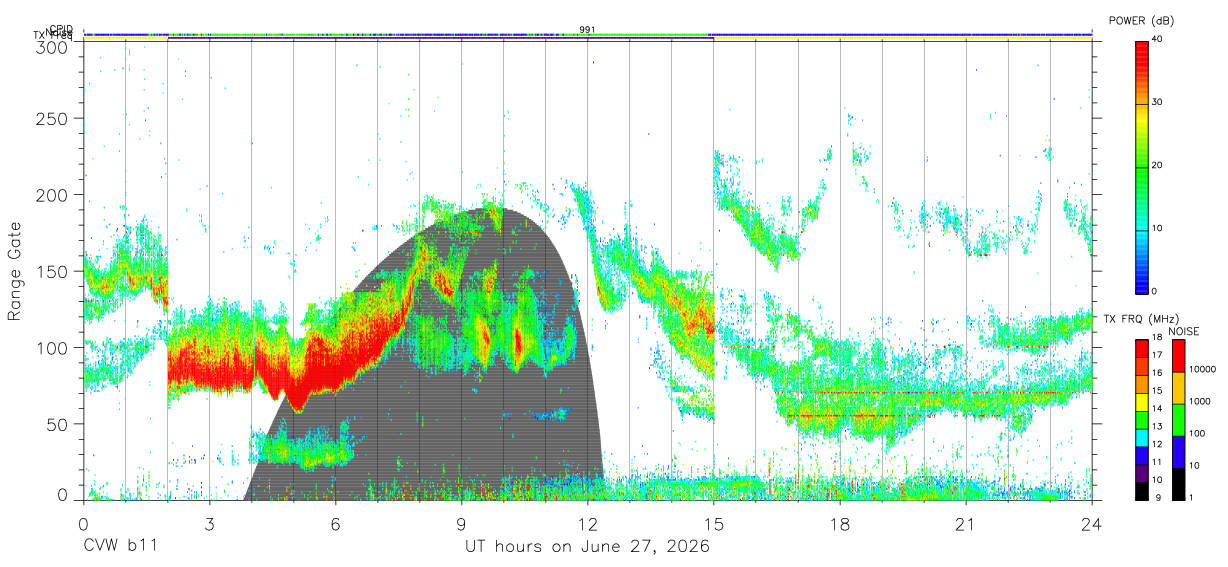This screenshot has height=567, width=1228.
Task: Click the '300' range gate tick label
Action: (52, 46)
